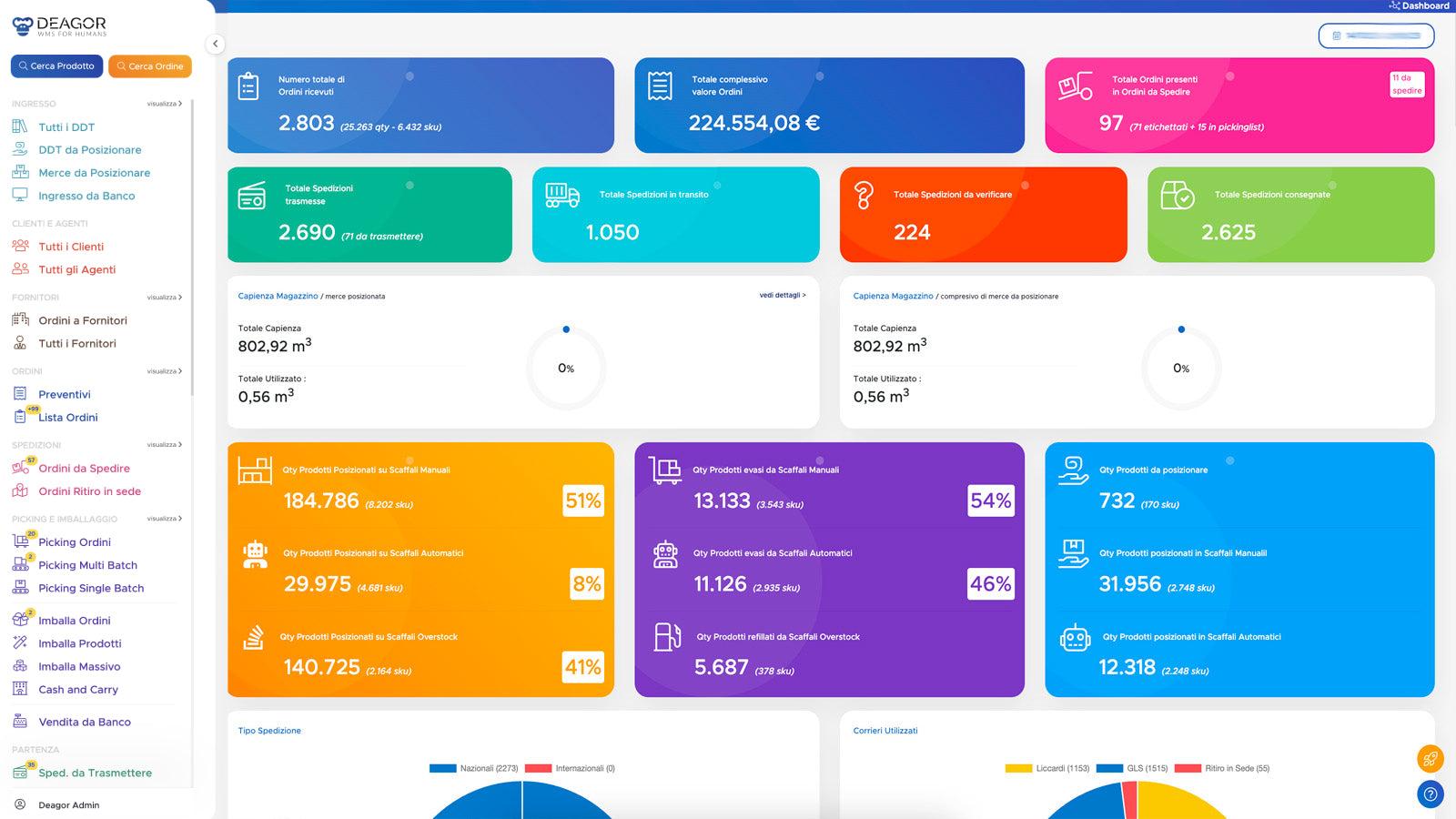The height and width of the screenshot is (819, 1456).
Task: Click the rocket action button at bottom right
Action: 1431,758
